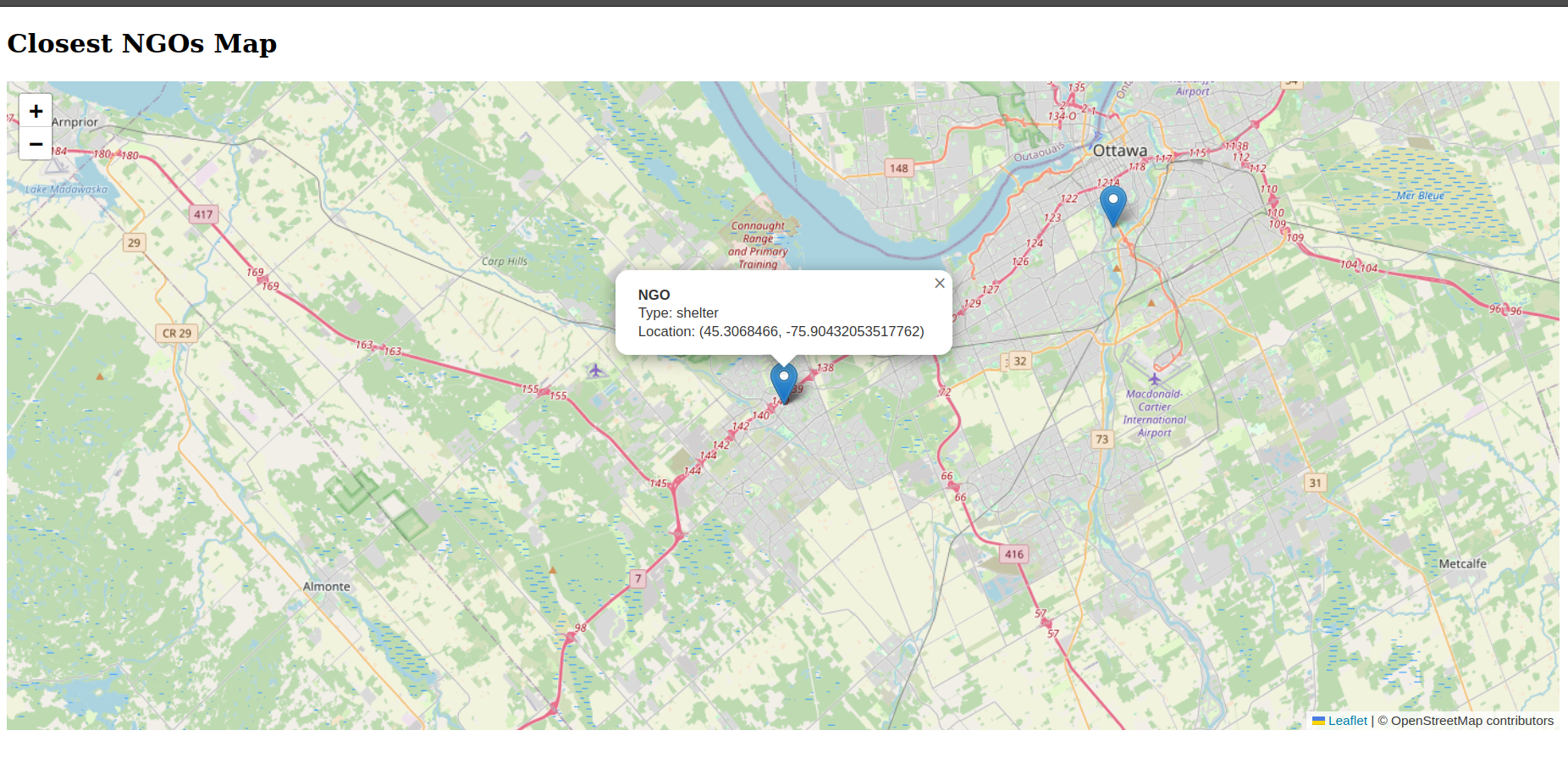Close the NGO shelter popup
Viewport: 1568px width, 780px height.
coord(939,284)
